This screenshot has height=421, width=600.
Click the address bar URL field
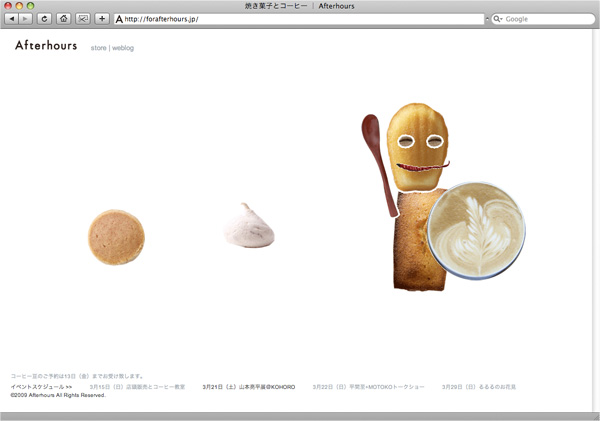pos(300,19)
